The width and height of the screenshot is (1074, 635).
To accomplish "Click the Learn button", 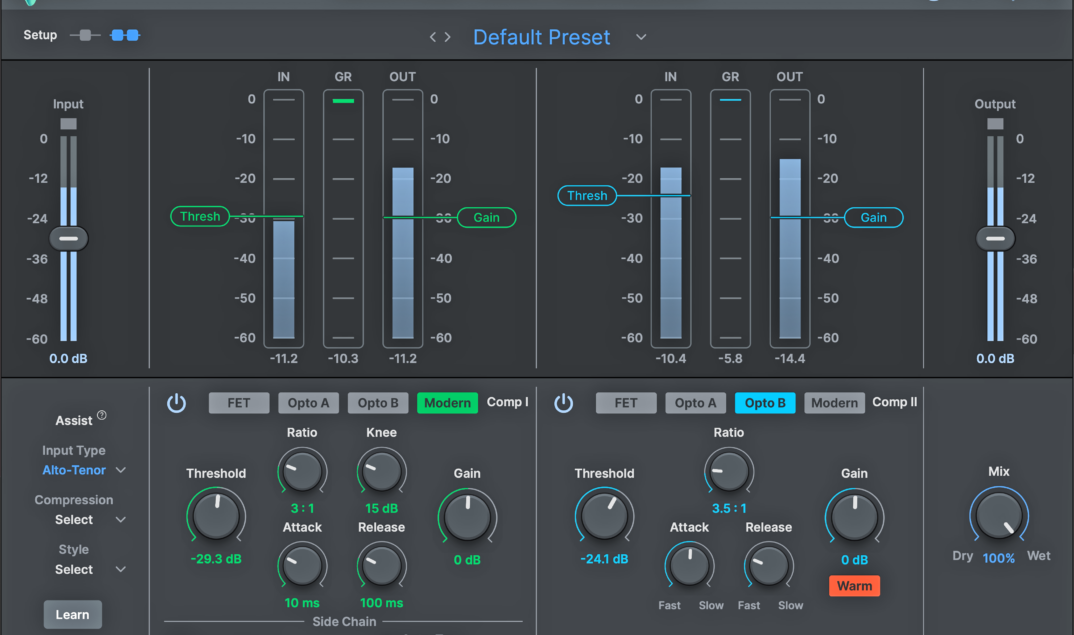I will pos(73,614).
